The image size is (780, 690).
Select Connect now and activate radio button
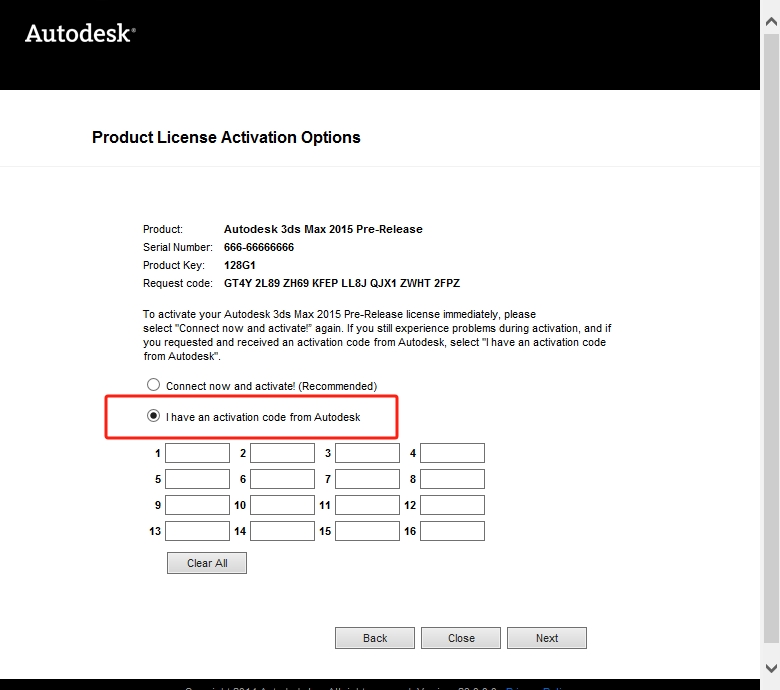153,385
